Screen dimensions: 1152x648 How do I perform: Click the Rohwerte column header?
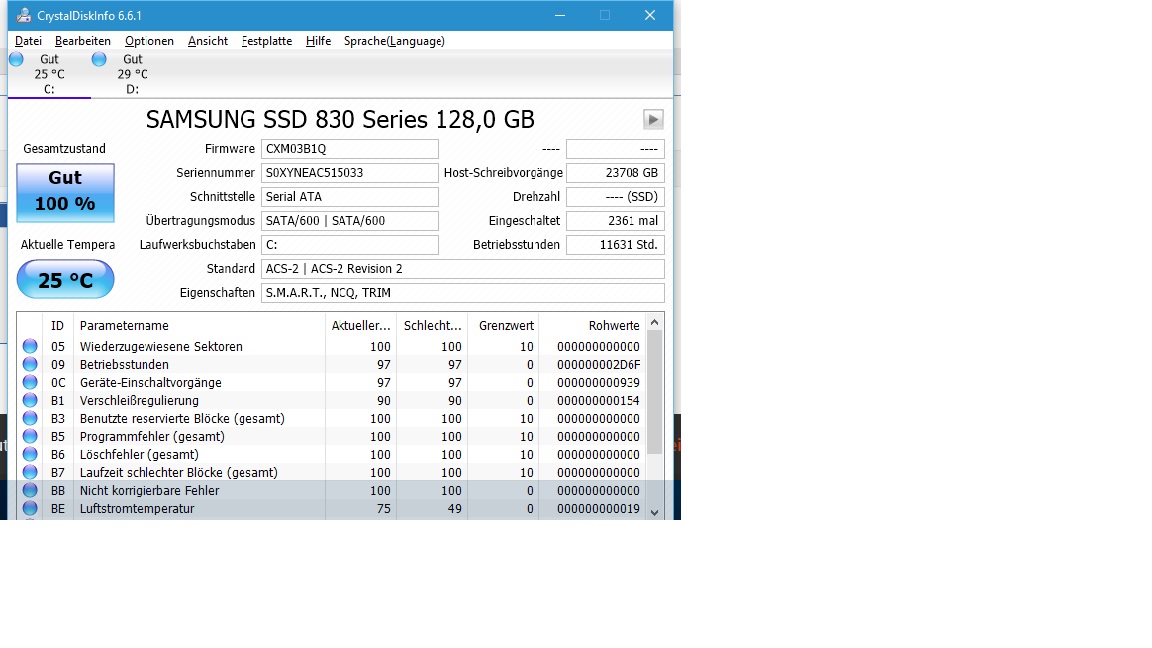click(592, 325)
